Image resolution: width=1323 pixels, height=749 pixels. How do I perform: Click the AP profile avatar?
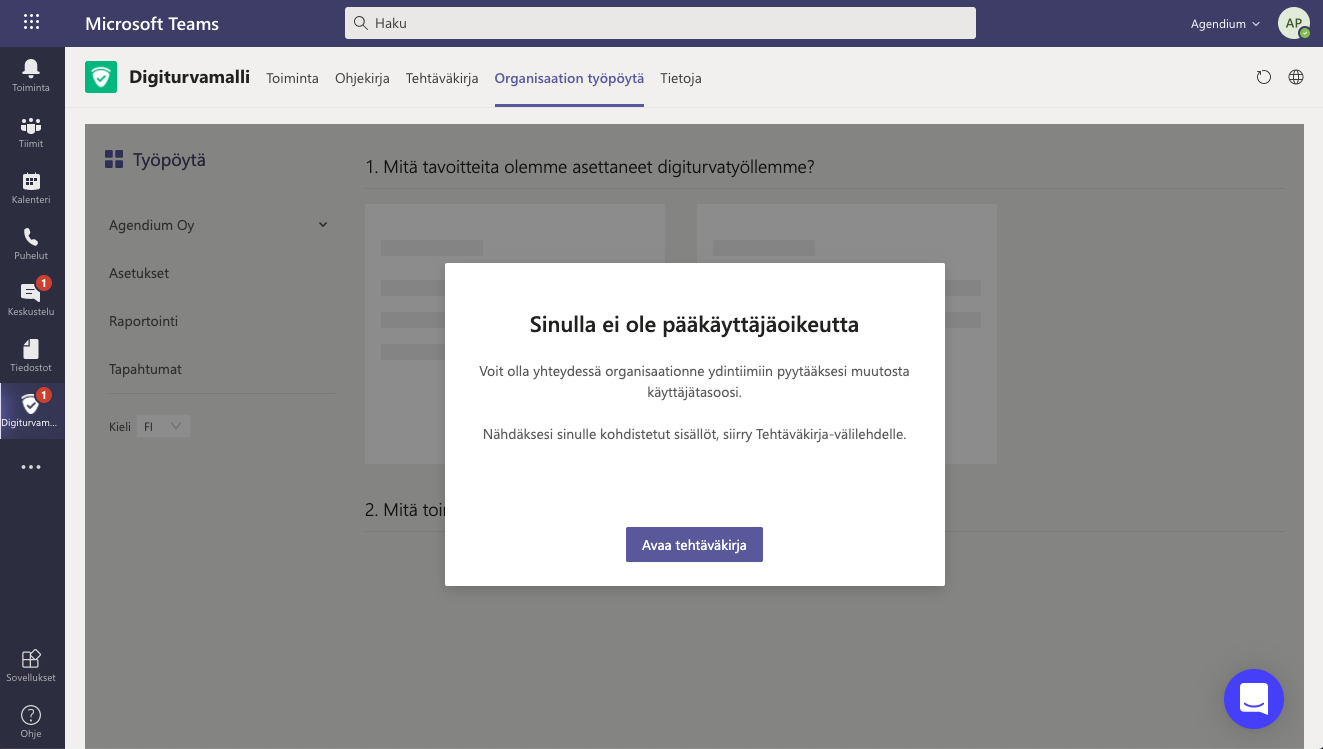tap(1294, 23)
